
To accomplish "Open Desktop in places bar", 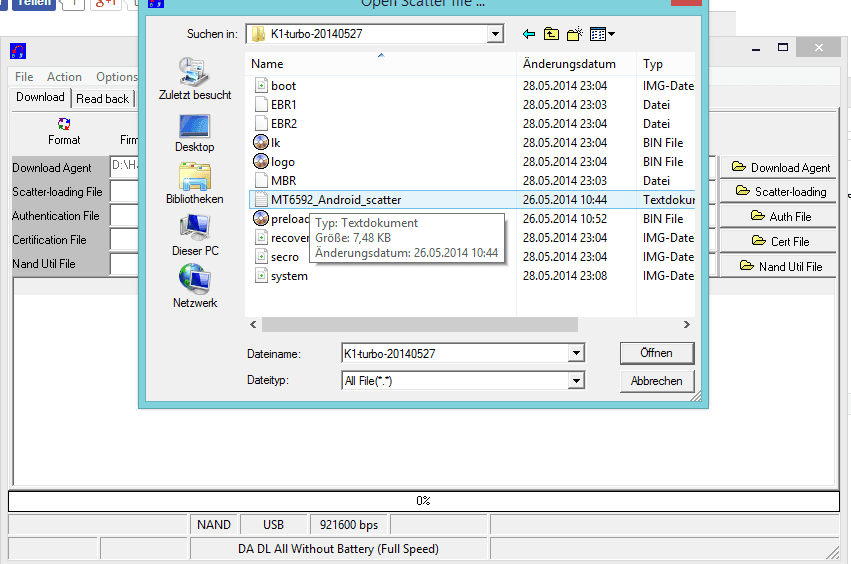I will (x=195, y=133).
